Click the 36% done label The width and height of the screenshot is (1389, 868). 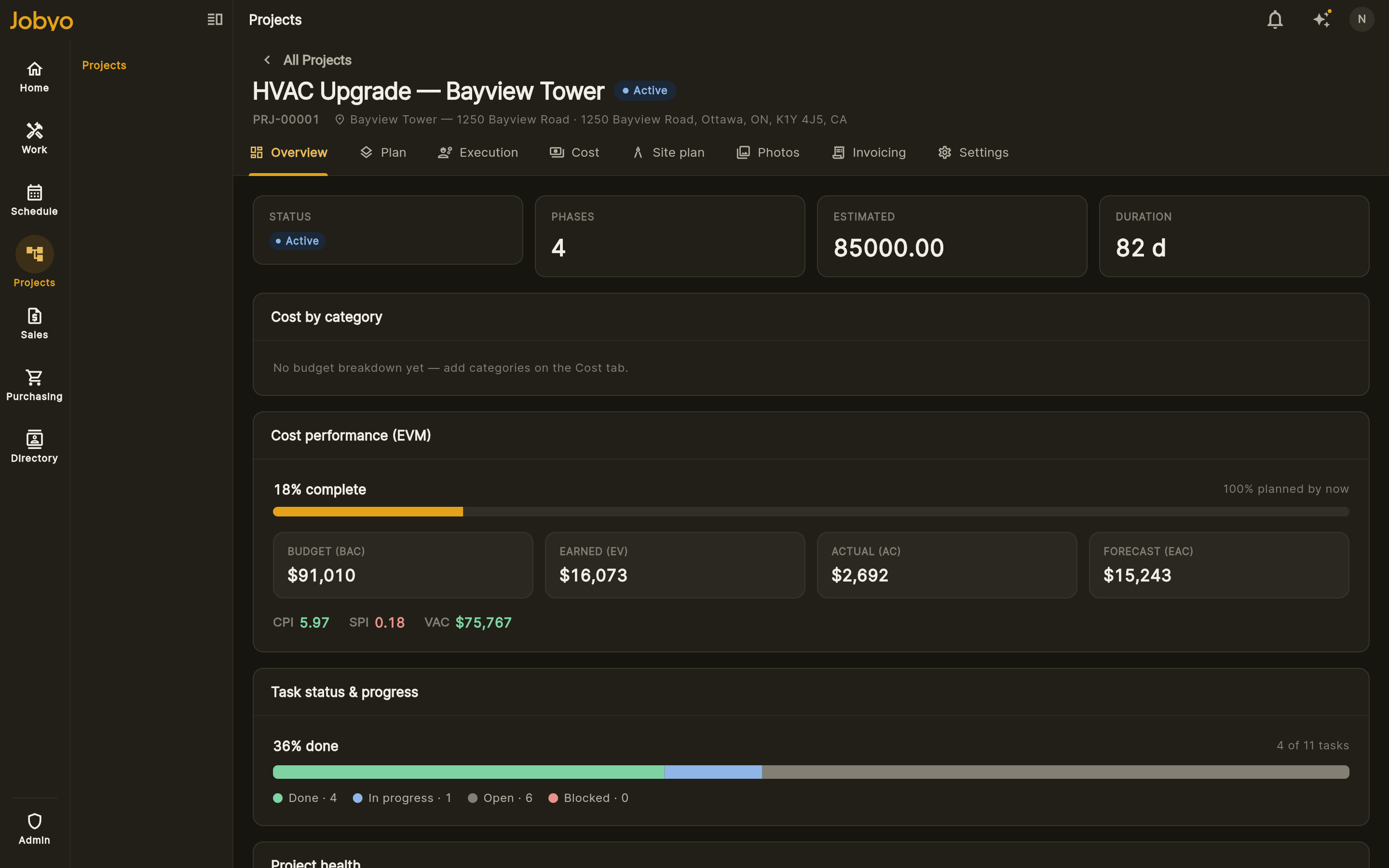coord(306,746)
